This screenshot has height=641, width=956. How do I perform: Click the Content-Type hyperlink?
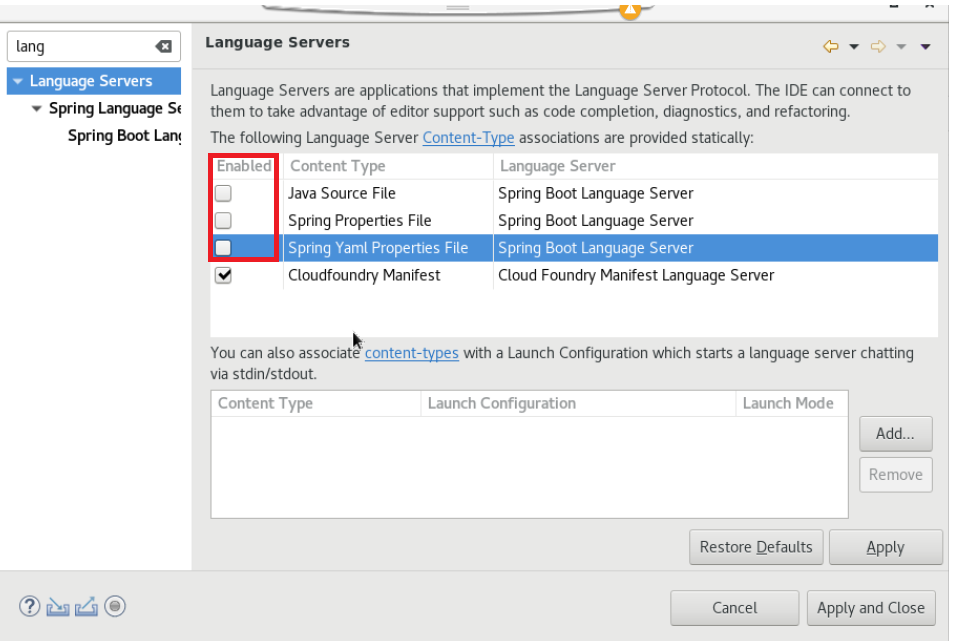coord(468,138)
